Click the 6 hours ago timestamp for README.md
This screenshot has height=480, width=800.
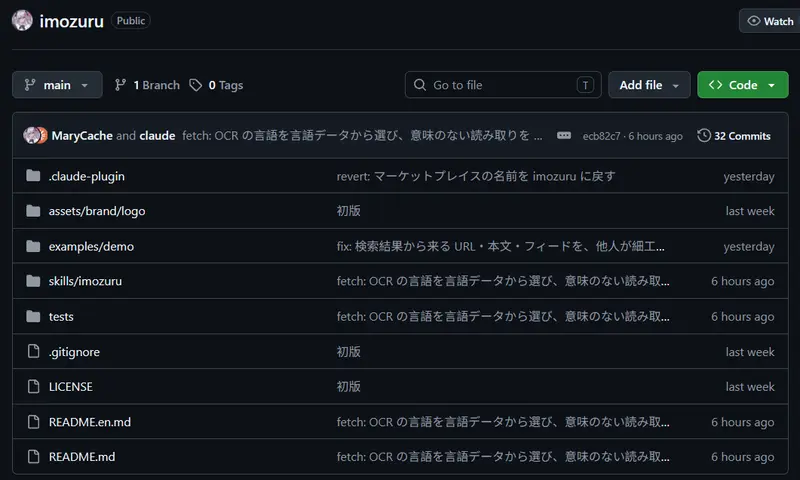point(742,457)
